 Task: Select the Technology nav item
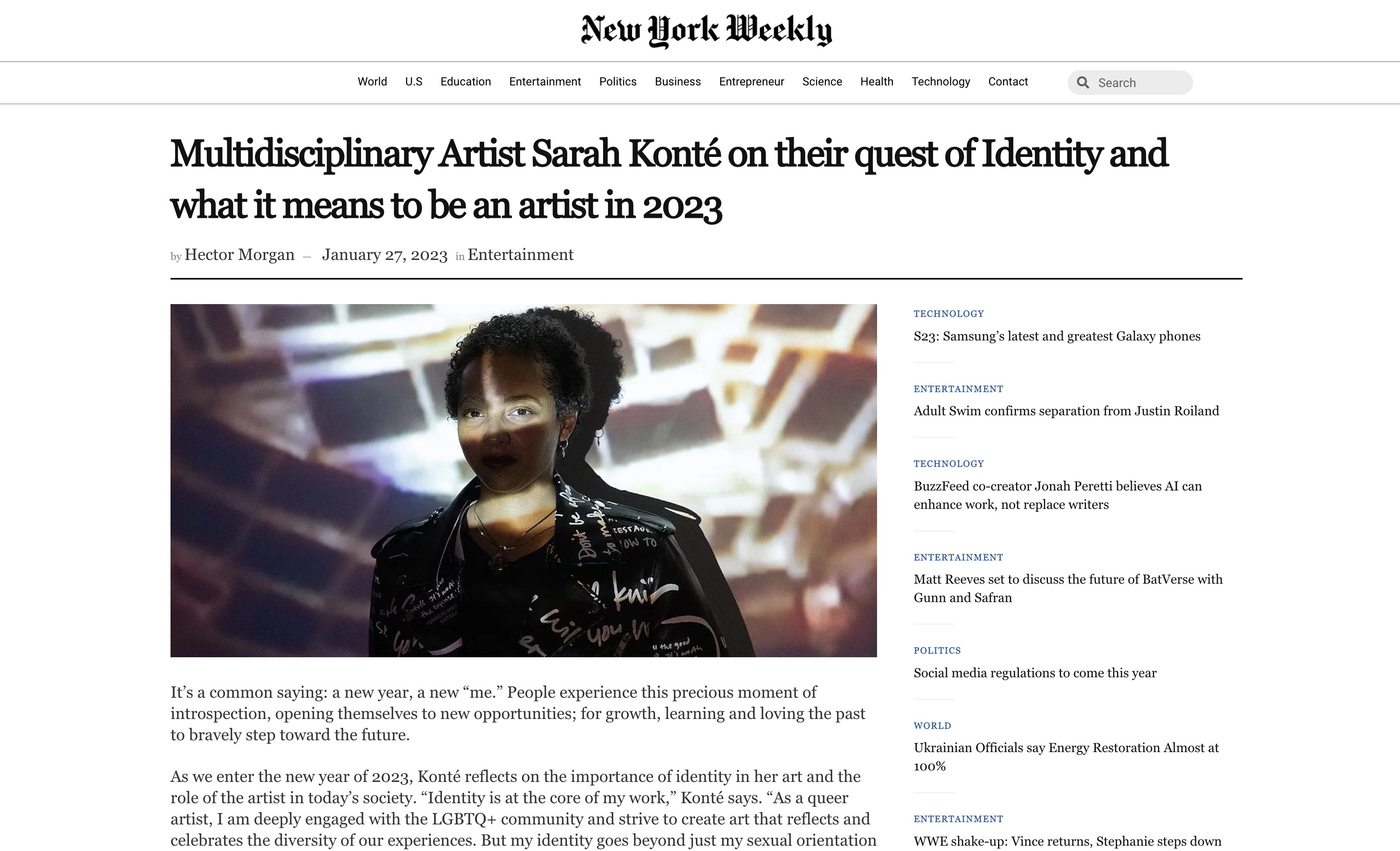click(x=941, y=82)
